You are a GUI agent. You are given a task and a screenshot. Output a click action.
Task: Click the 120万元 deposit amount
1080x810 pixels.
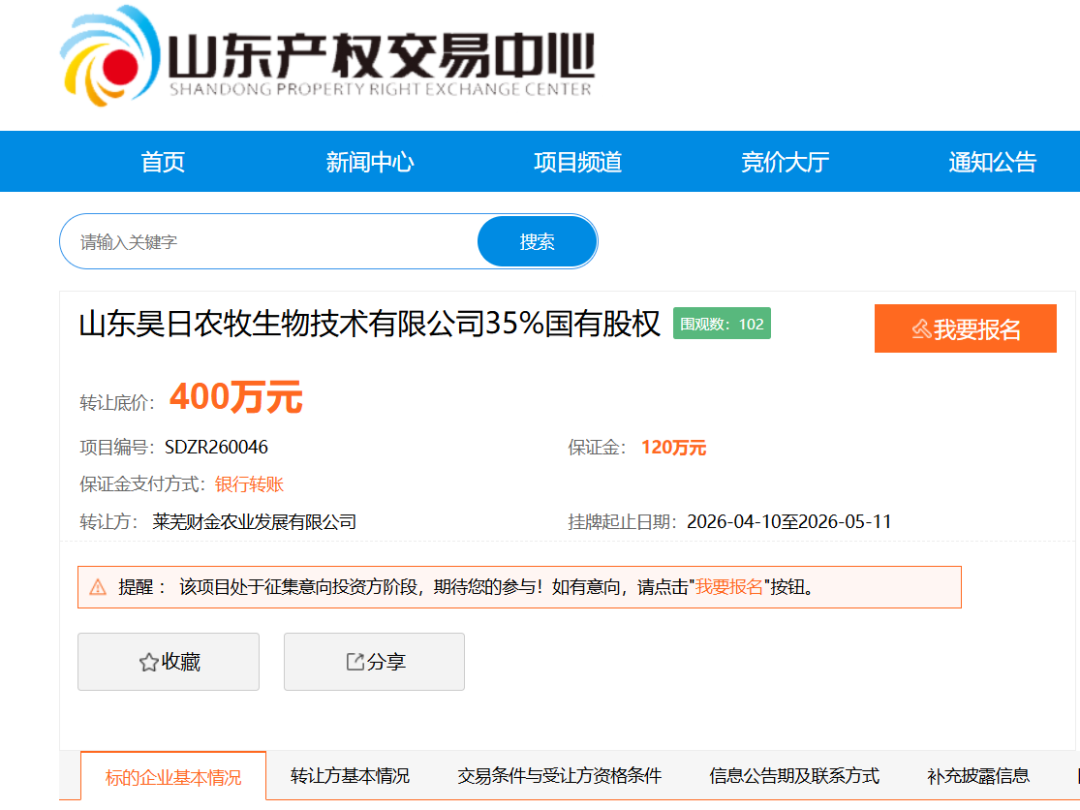[x=674, y=448]
